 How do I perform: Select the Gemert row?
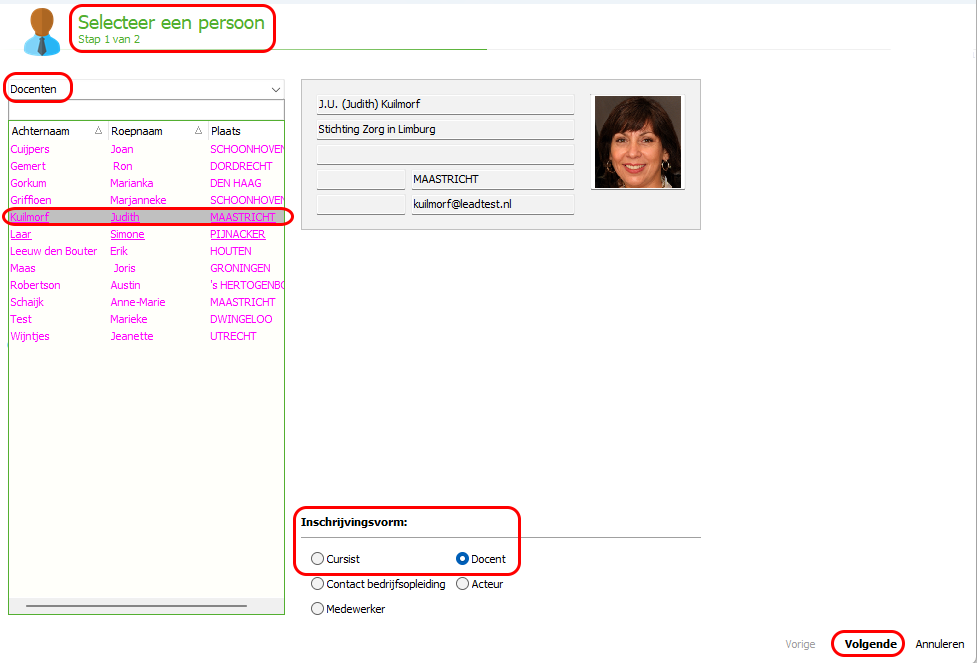(x=146, y=166)
